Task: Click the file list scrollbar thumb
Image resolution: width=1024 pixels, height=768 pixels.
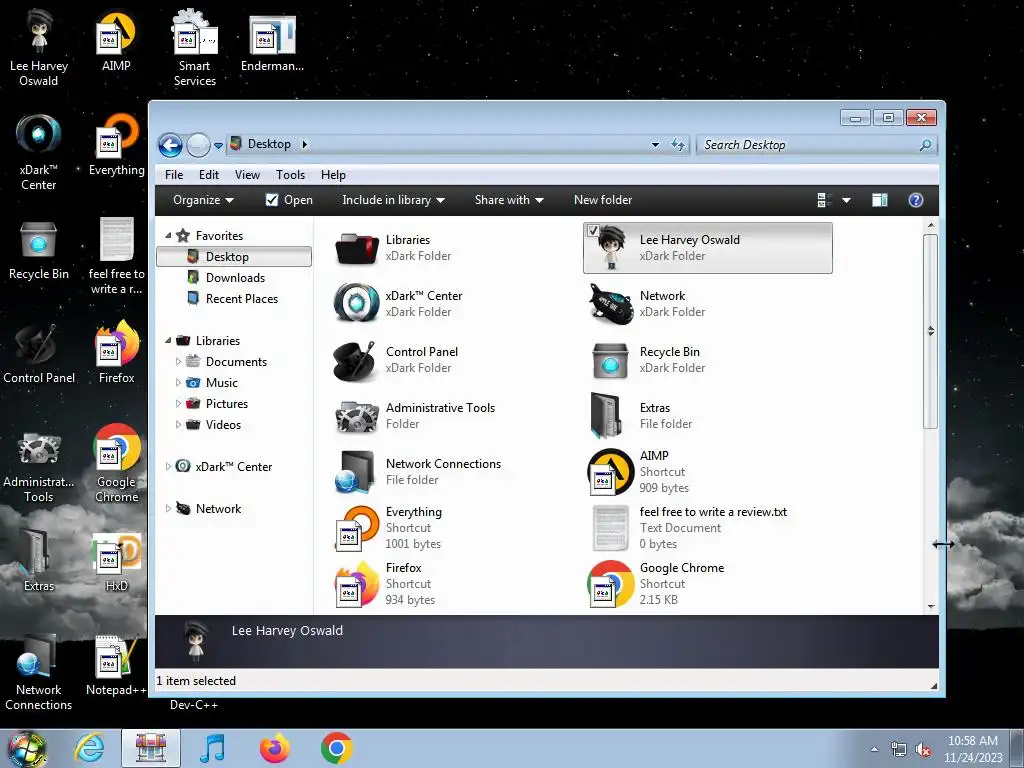Action: [x=931, y=331]
